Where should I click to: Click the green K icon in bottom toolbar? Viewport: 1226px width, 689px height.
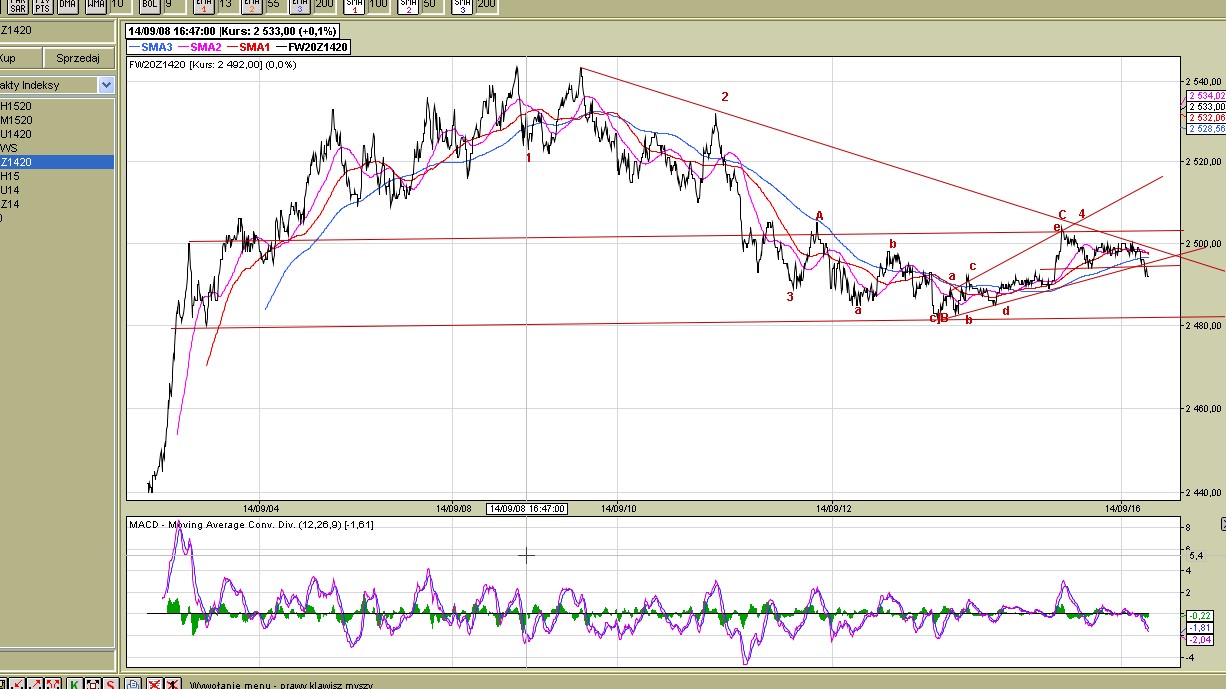(74, 684)
